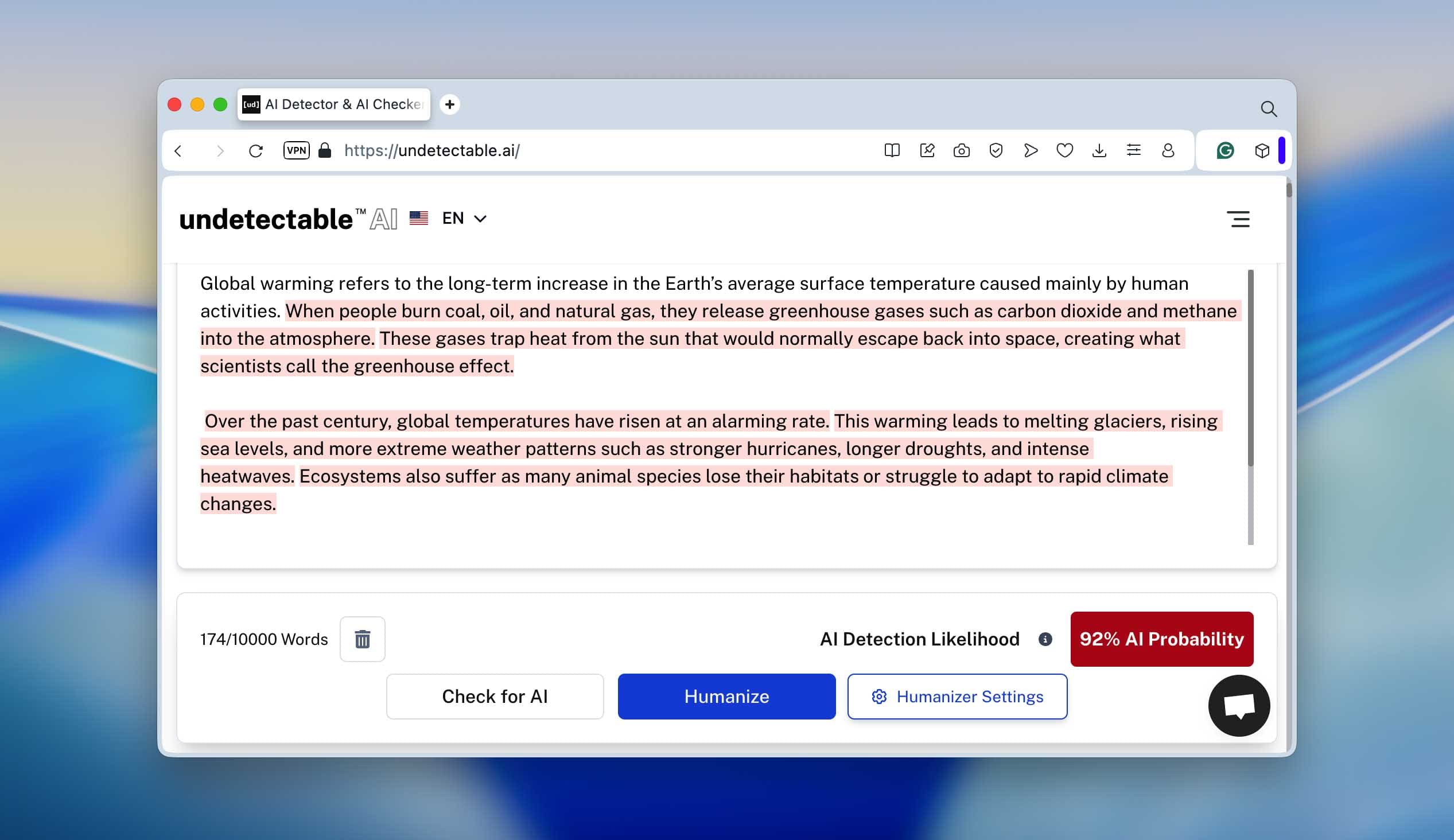This screenshot has height=840, width=1454.
Task: Click the Grammarly extension icon
Action: click(x=1224, y=150)
